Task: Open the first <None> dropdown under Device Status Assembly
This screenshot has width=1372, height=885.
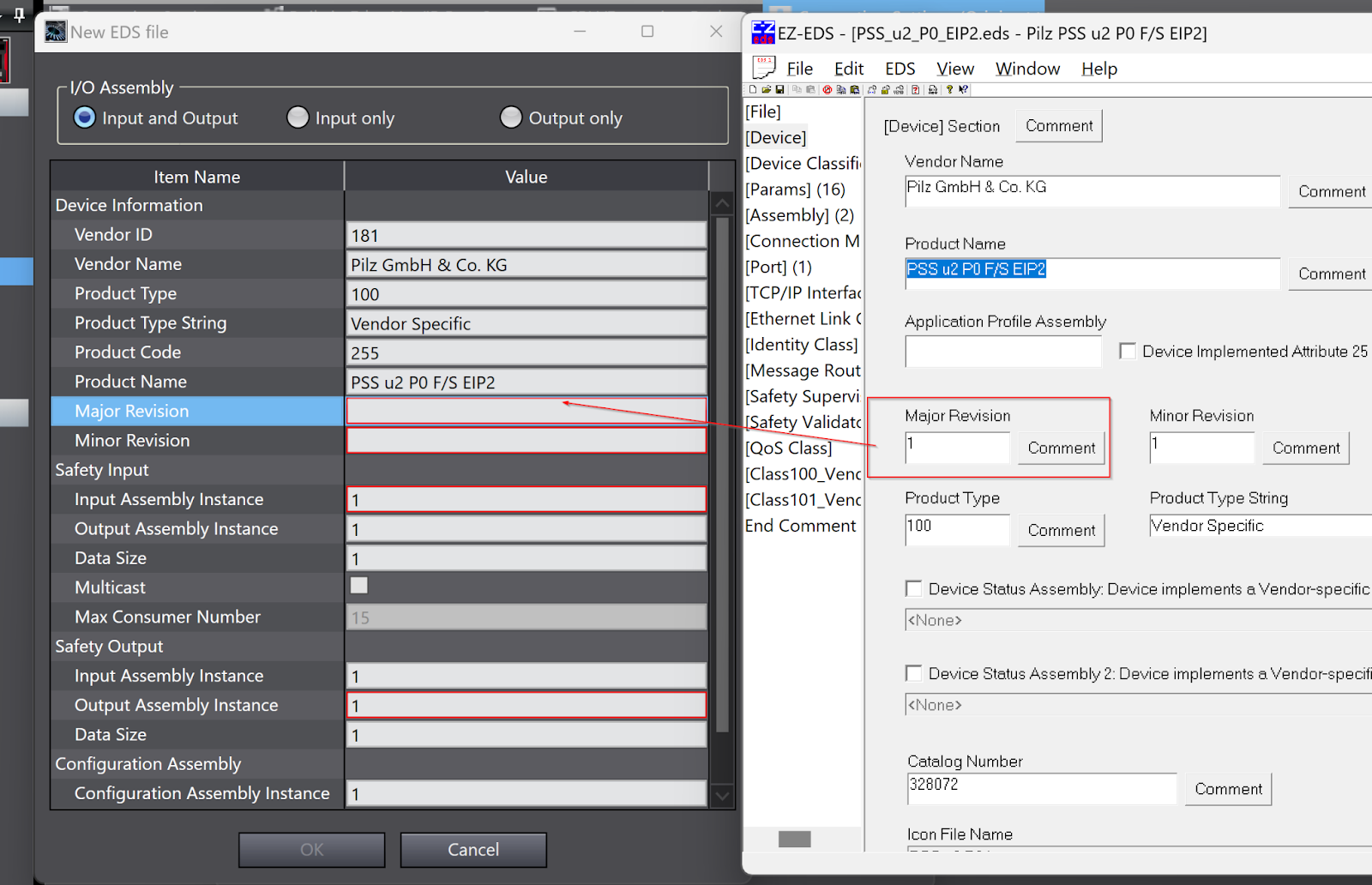Action: [x=1138, y=620]
